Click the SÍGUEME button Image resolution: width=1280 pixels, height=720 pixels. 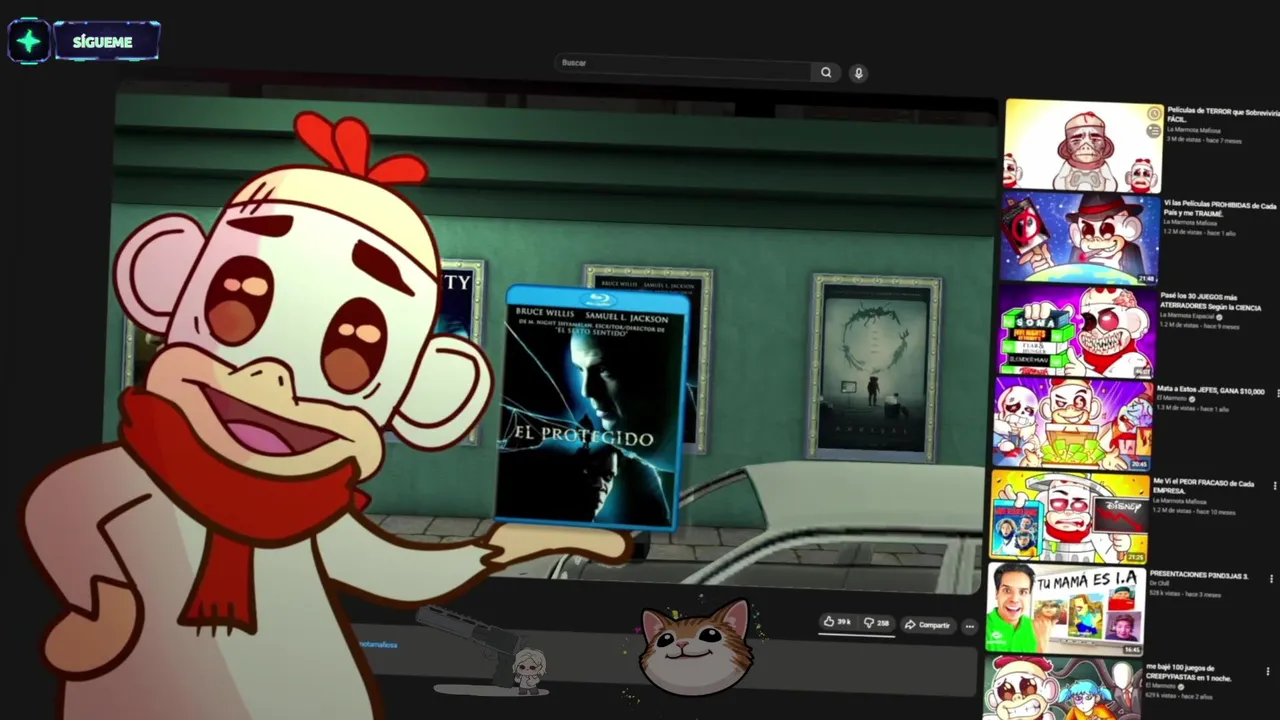pos(106,42)
